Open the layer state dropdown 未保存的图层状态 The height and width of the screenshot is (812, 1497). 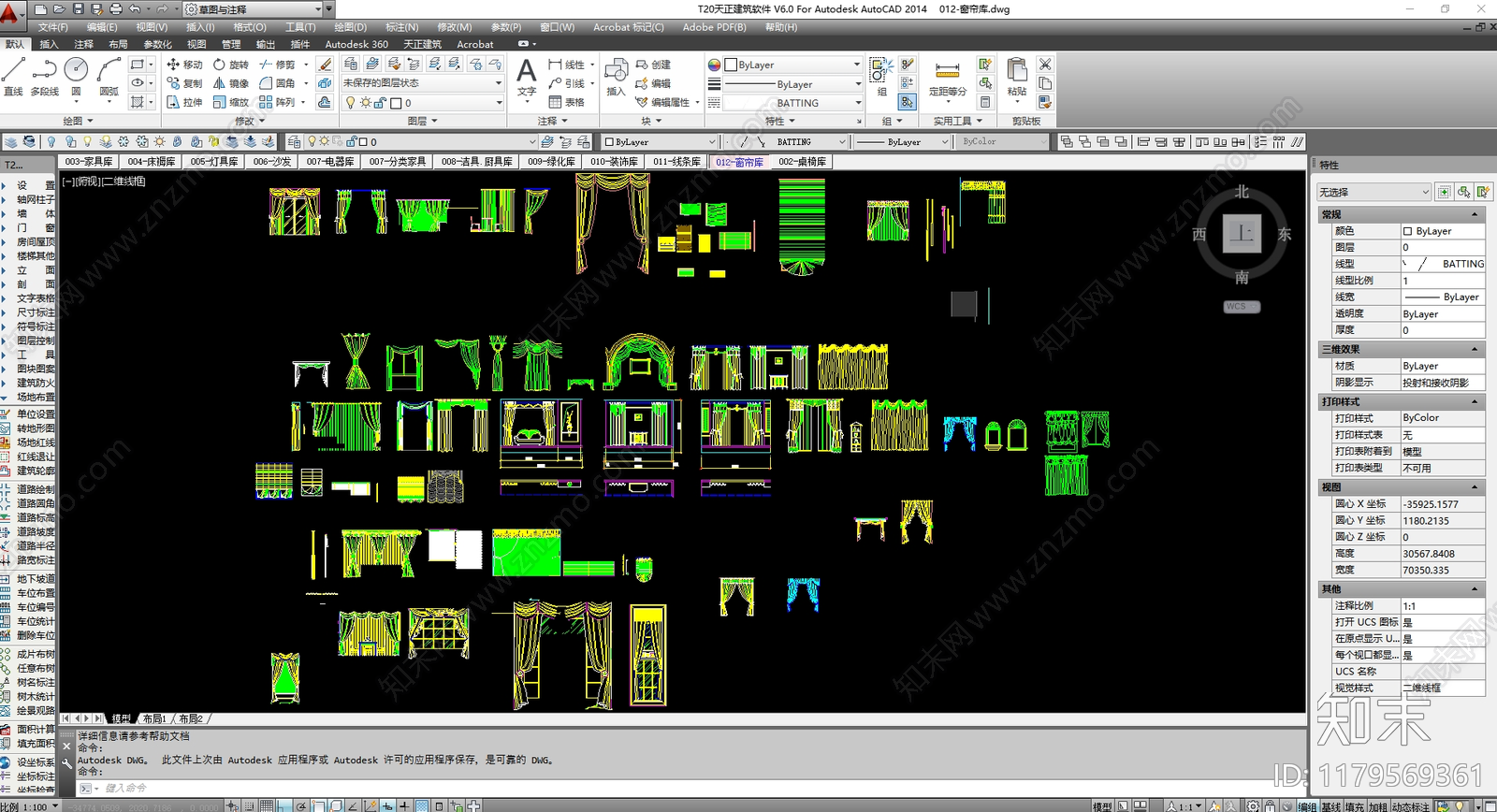(422, 83)
